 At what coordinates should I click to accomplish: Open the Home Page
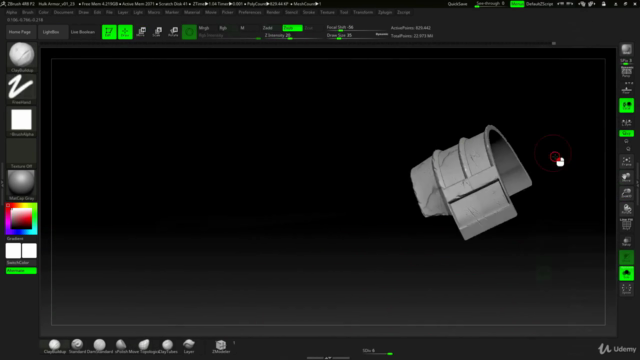[20, 32]
